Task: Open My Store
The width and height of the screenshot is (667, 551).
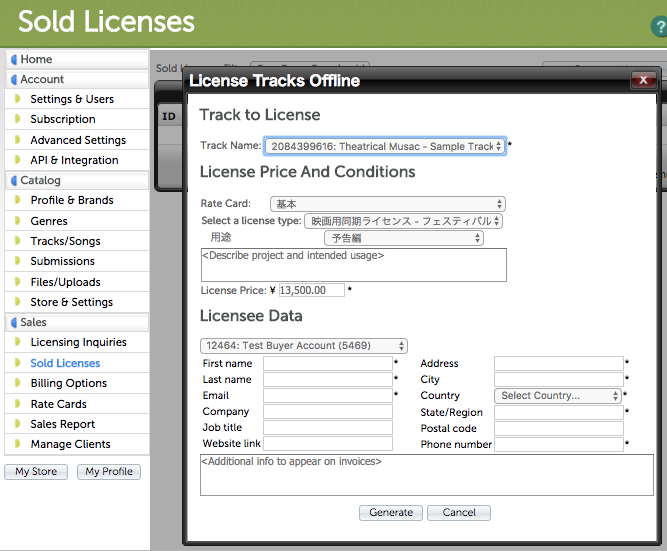Action: (x=36, y=472)
